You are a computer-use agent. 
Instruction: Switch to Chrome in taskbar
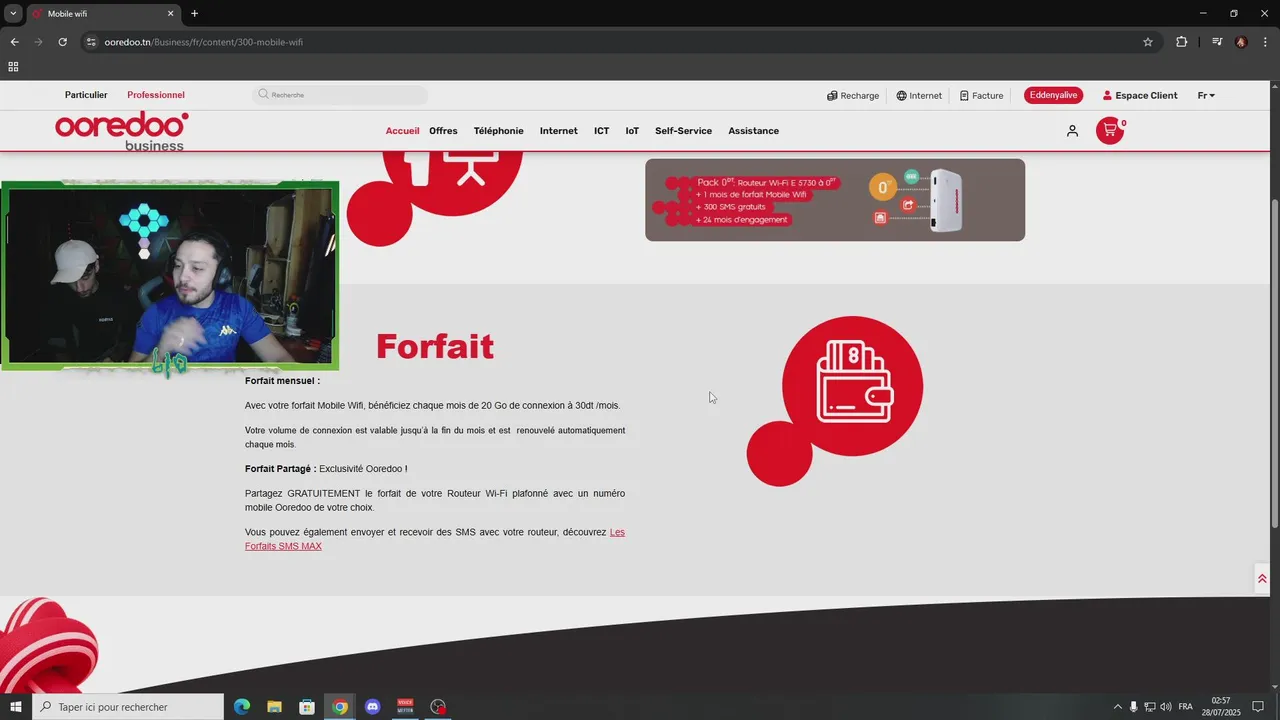tap(340, 707)
